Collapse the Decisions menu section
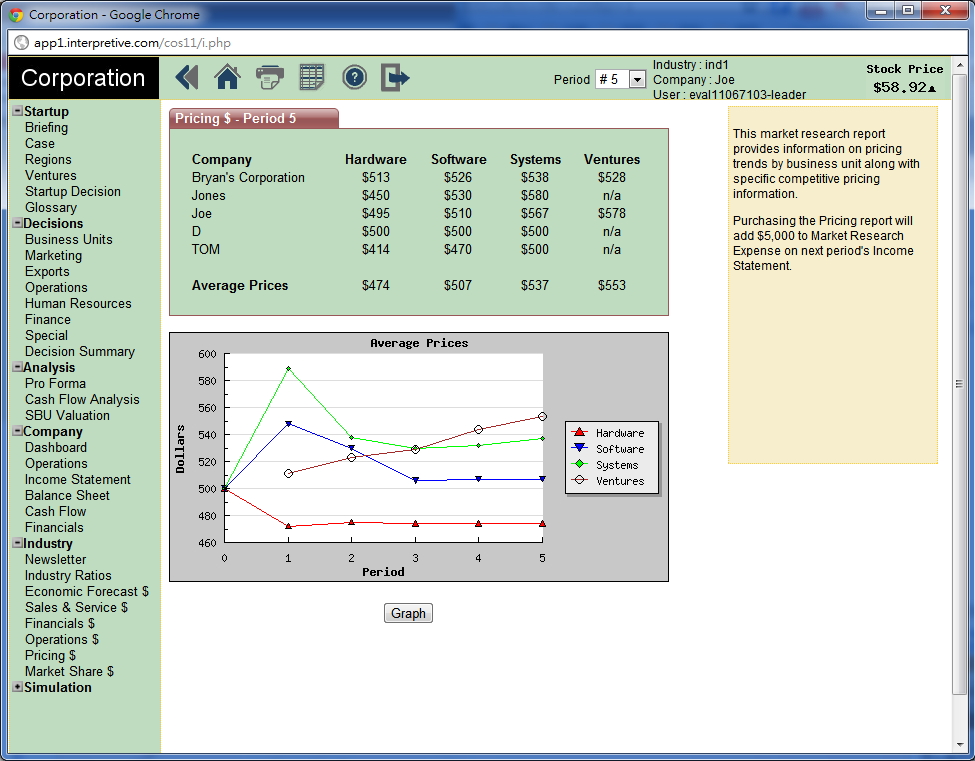 pyautogui.click(x=17, y=224)
